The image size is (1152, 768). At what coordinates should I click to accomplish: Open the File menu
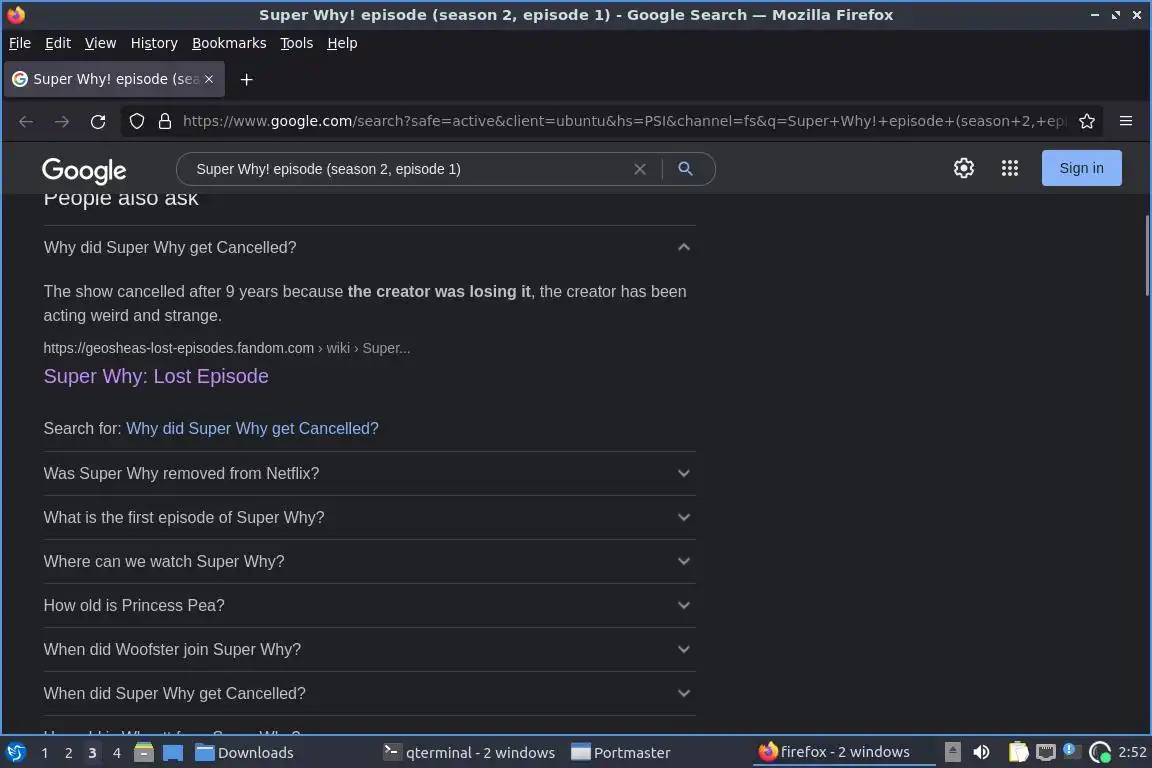coord(20,43)
